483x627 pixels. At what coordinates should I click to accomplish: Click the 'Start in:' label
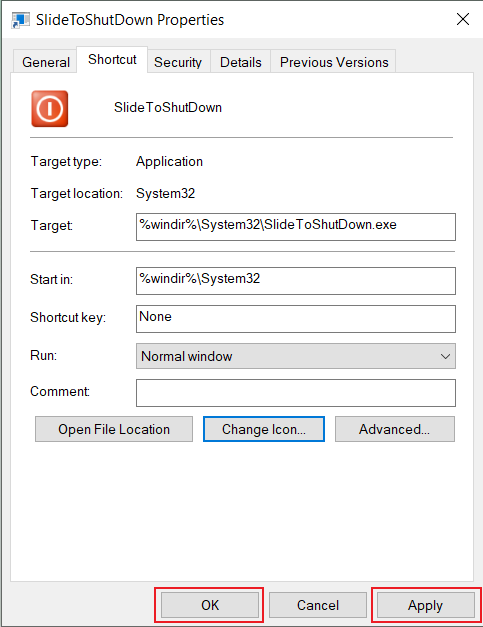pos(52,279)
